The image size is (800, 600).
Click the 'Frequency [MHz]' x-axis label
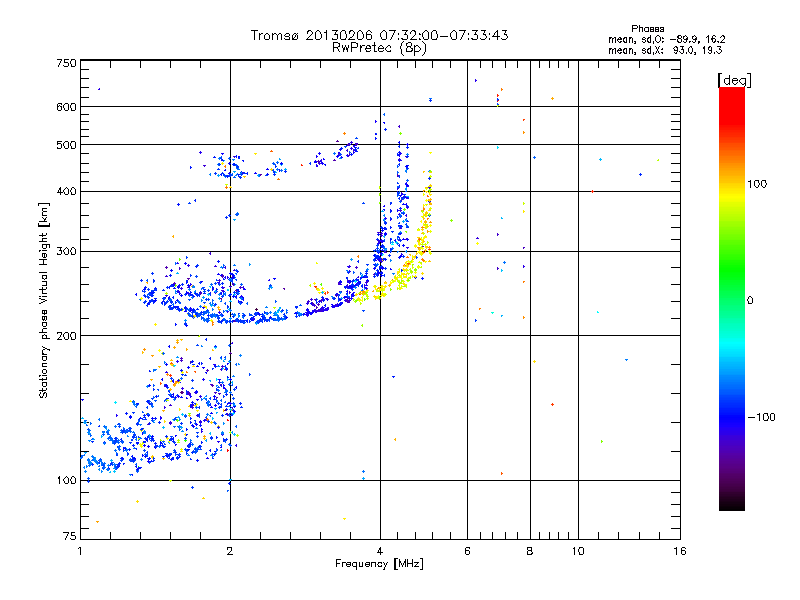point(379,564)
